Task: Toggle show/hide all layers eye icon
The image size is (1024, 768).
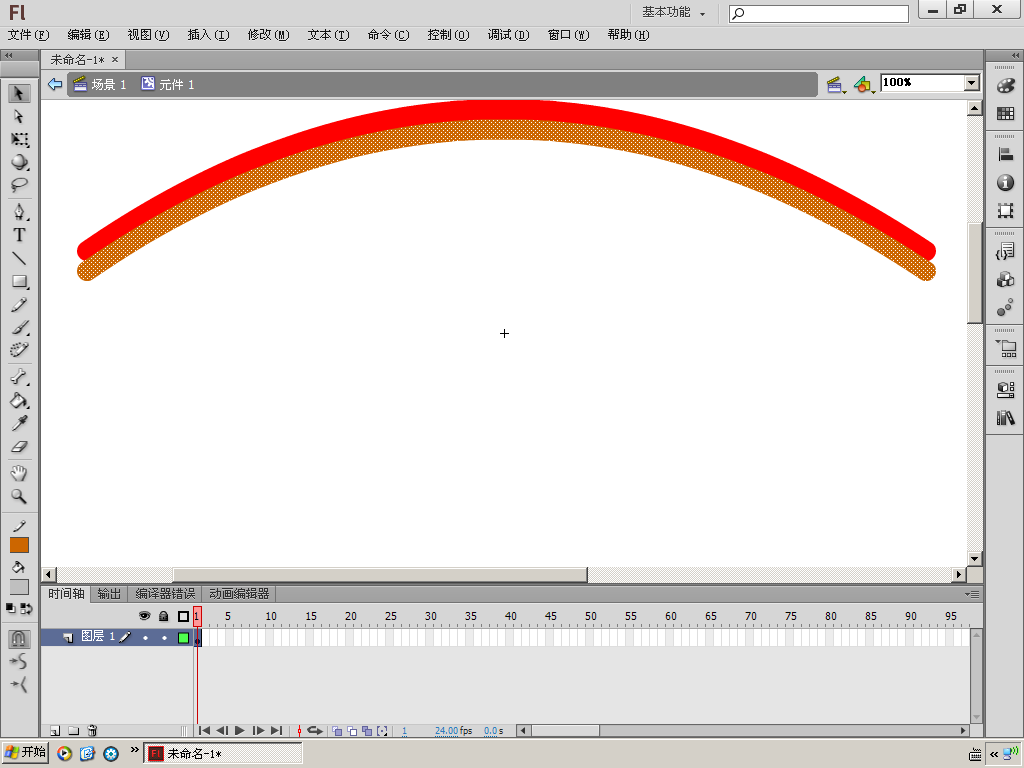Action: tap(144, 616)
